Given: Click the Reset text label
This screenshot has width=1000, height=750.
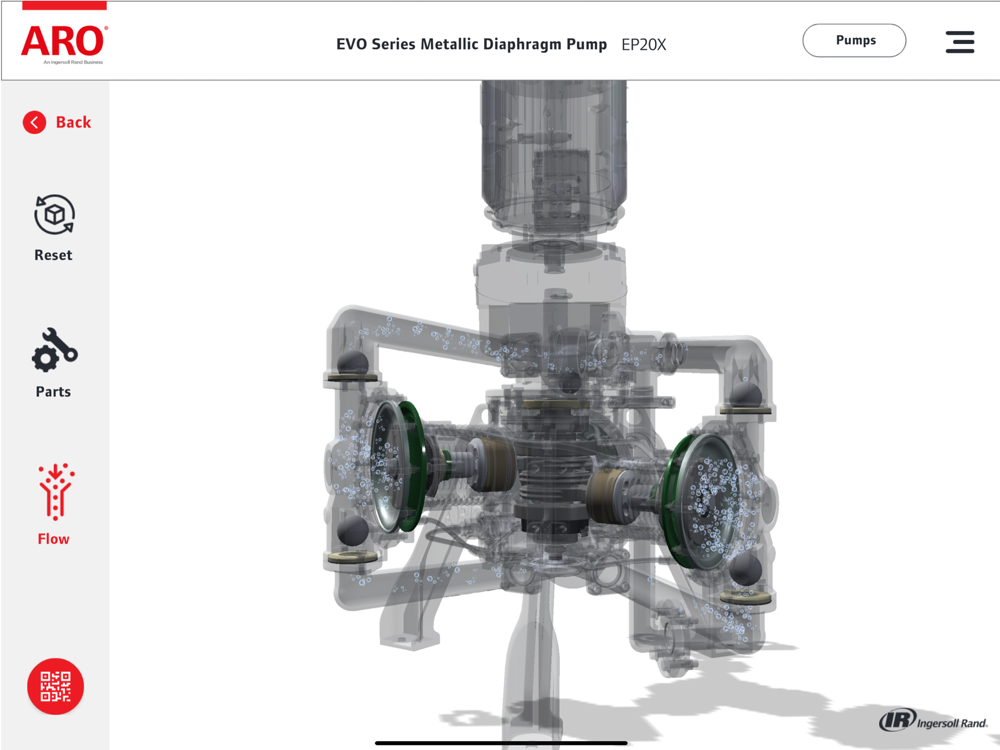Looking at the screenshot, I should click(x=54, y=255).
